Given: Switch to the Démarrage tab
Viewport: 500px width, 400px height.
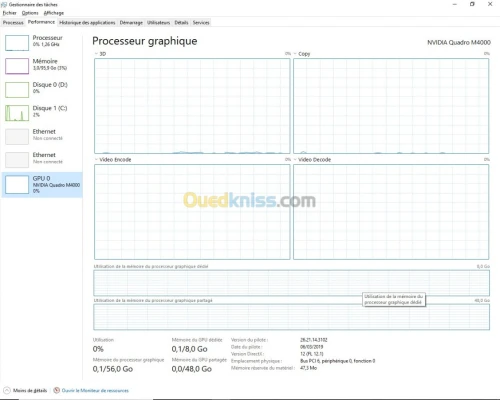Looking at the screenshot, I should [x=131, y=23].
